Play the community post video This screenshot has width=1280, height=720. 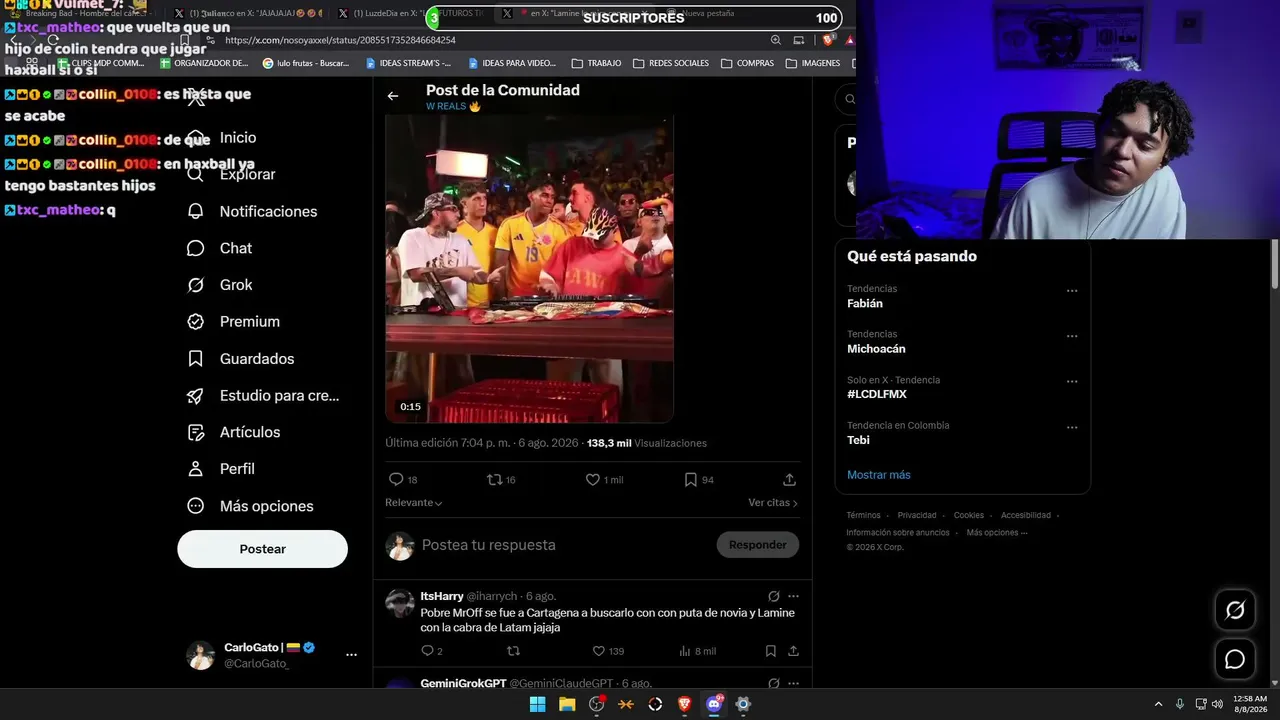point(529,268)
